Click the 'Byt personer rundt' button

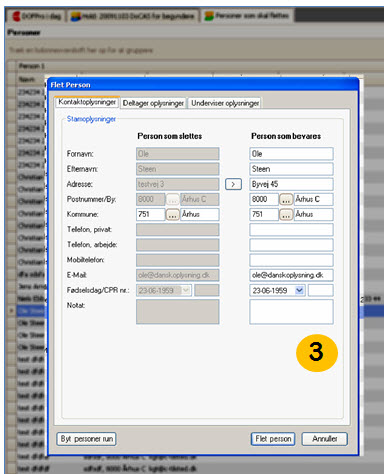87,439
